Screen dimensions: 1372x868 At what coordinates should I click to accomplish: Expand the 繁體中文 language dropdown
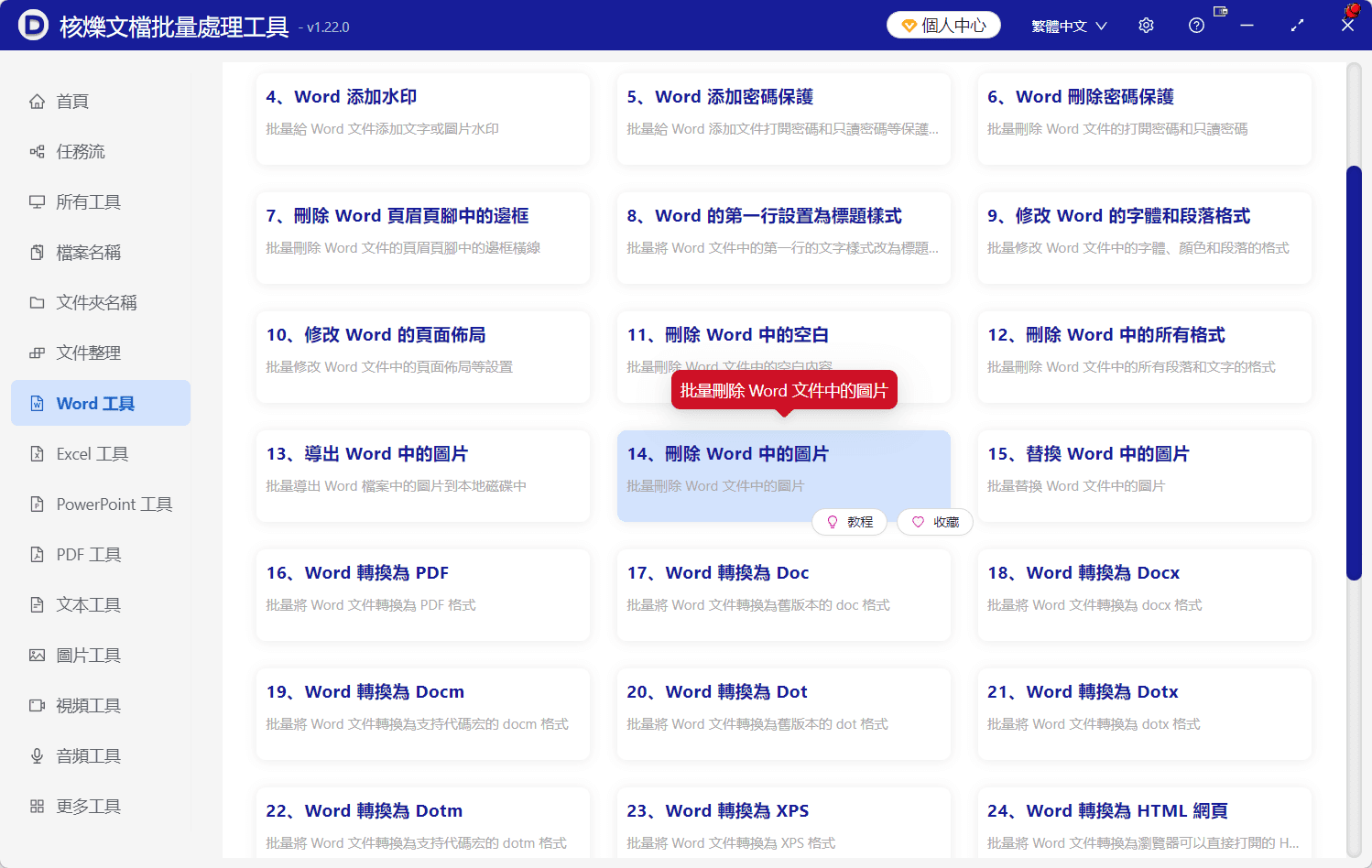(x=1069, y=26)
